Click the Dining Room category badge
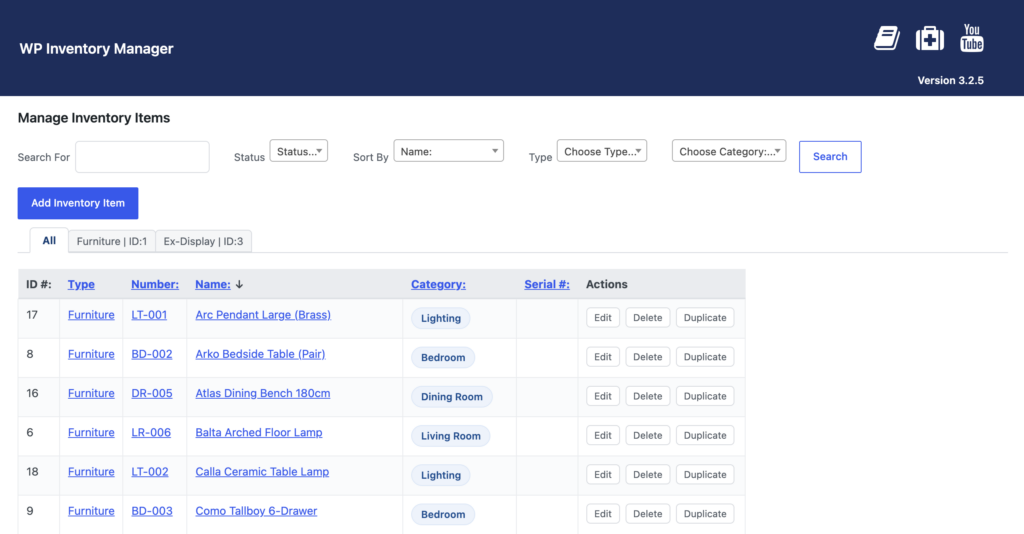This screenshot has width=1024, height=534. pos(452,396)
